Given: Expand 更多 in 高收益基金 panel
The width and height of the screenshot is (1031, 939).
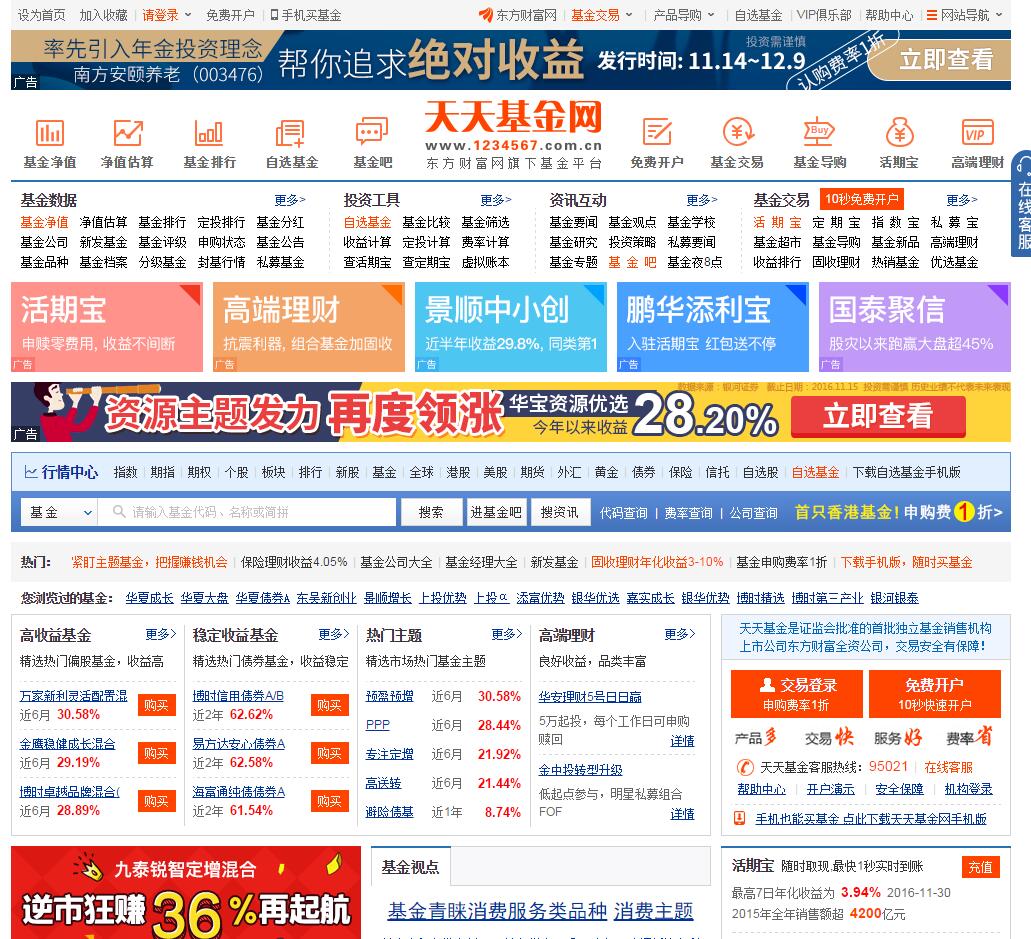Looking at the screenshot, I should [x=161, y=634].
